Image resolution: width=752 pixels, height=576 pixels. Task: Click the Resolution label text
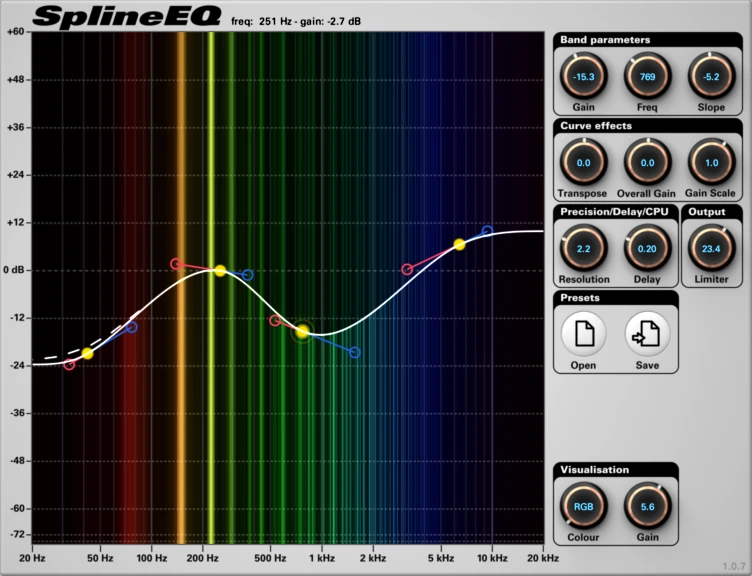(x=584, y=279)
